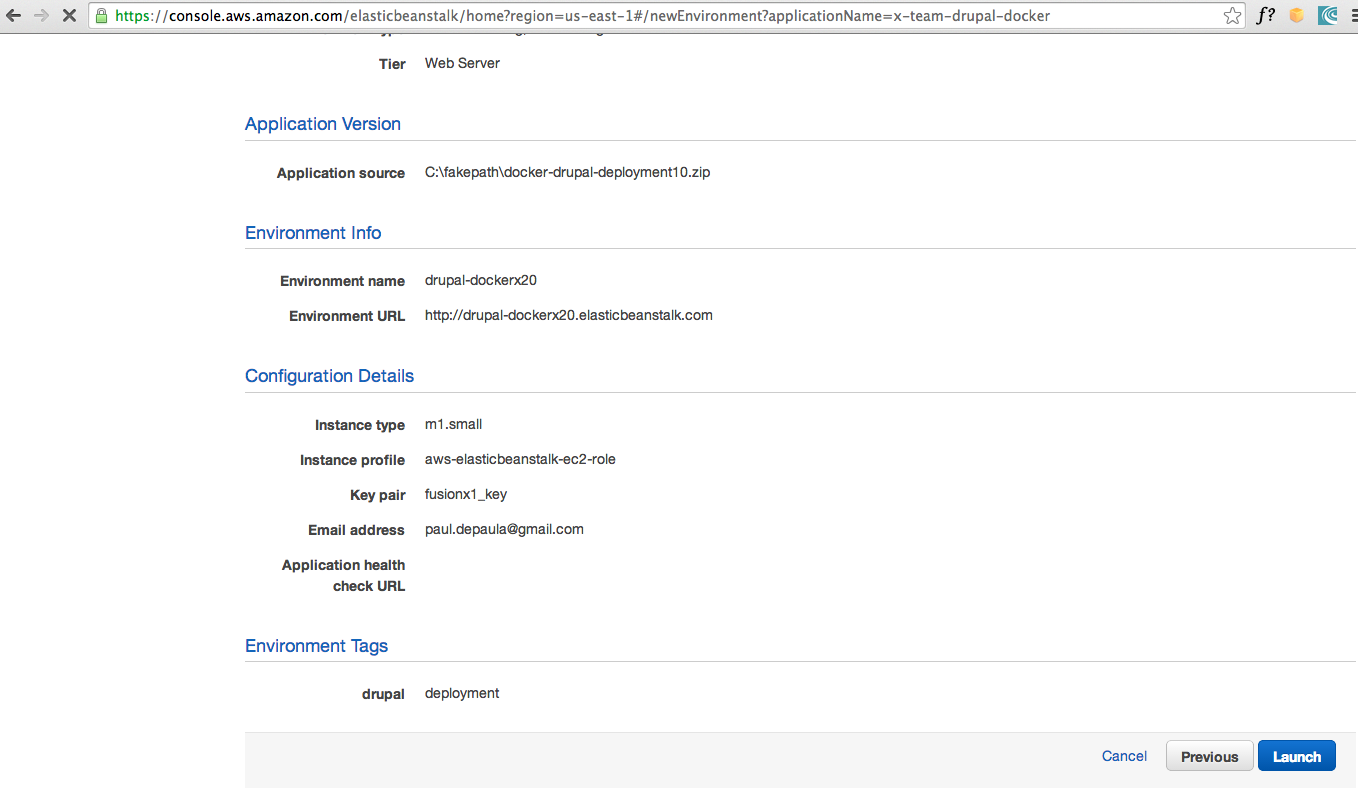Click the Web Server tier value
This screenshot has height=788, width=1358.
click(x=462, y=63)
